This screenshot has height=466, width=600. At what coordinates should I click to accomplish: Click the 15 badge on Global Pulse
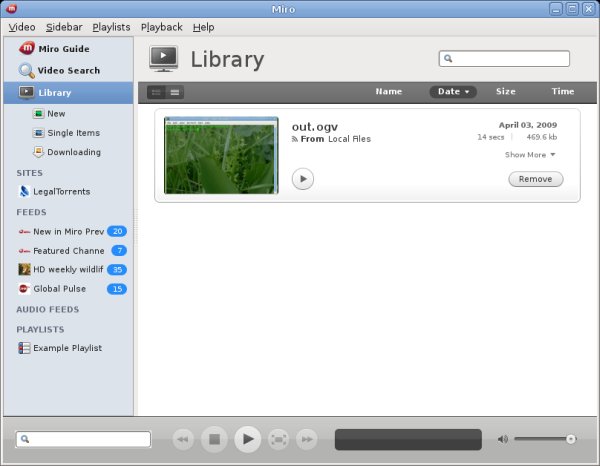(x=117, y=289)
